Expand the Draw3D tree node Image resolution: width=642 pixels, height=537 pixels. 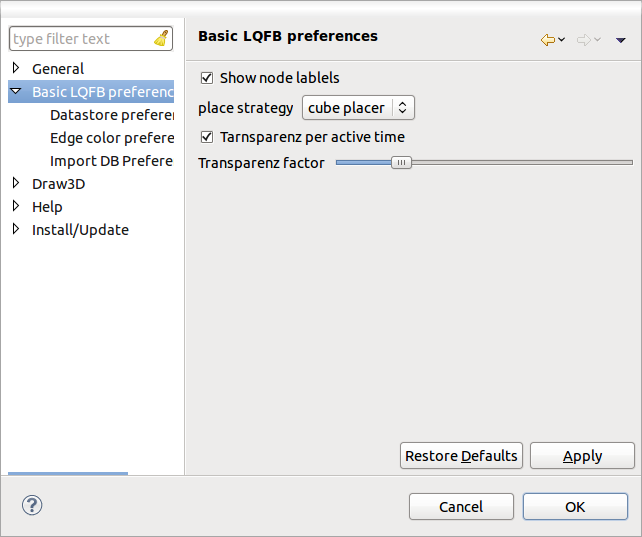coord(16,184)
